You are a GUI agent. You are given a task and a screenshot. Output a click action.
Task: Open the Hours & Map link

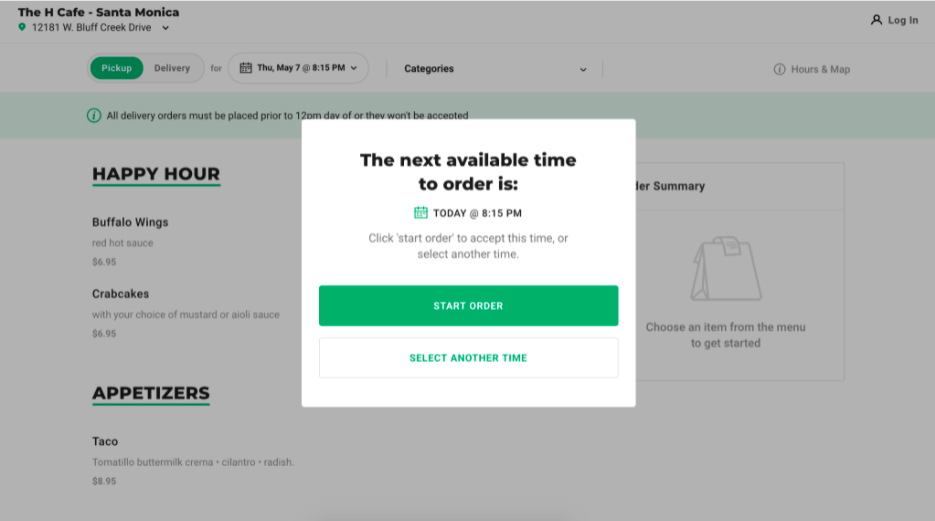819,69
